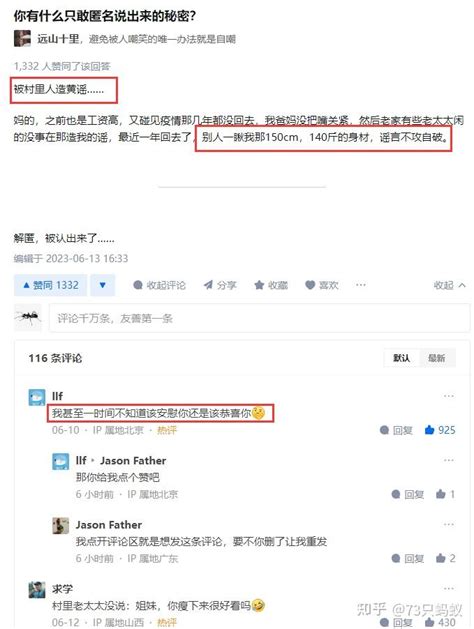Like llf's top comment with 925 thumbs
Viewport: 474px width, 629px height.
tap(440, 430)
